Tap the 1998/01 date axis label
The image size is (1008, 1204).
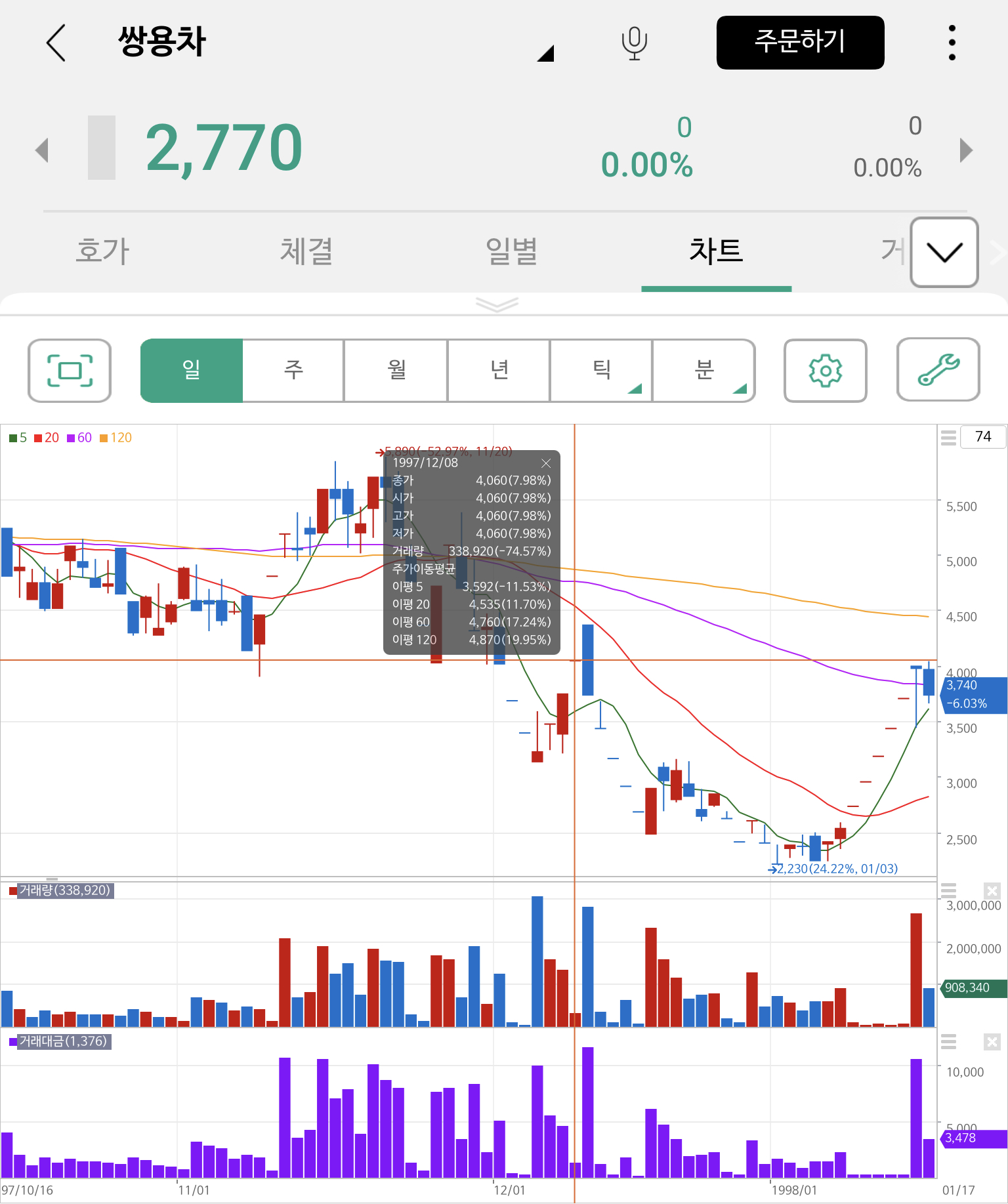tap(794, 1190)
